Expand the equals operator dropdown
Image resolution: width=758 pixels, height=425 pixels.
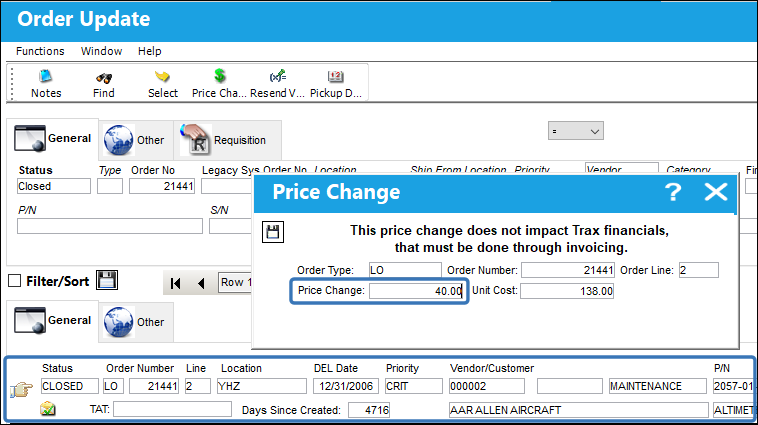(575, 131)
